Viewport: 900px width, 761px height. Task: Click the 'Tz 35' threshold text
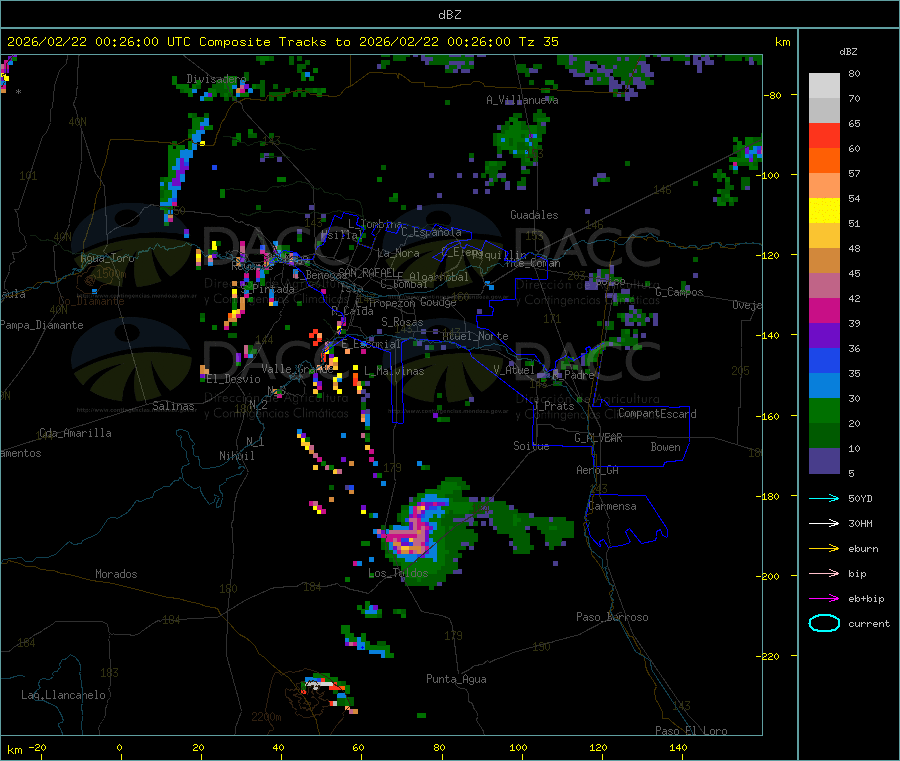[539, 42]
